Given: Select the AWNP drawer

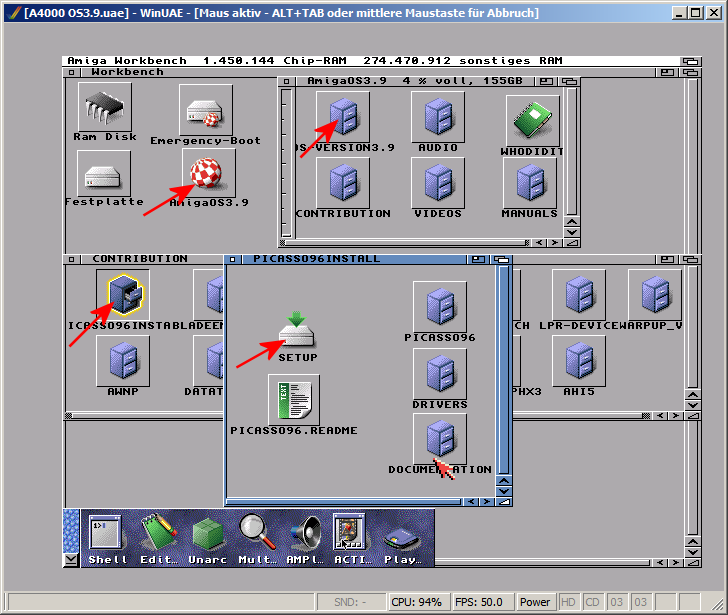Looking at the screenshot, I should point(123,361).
